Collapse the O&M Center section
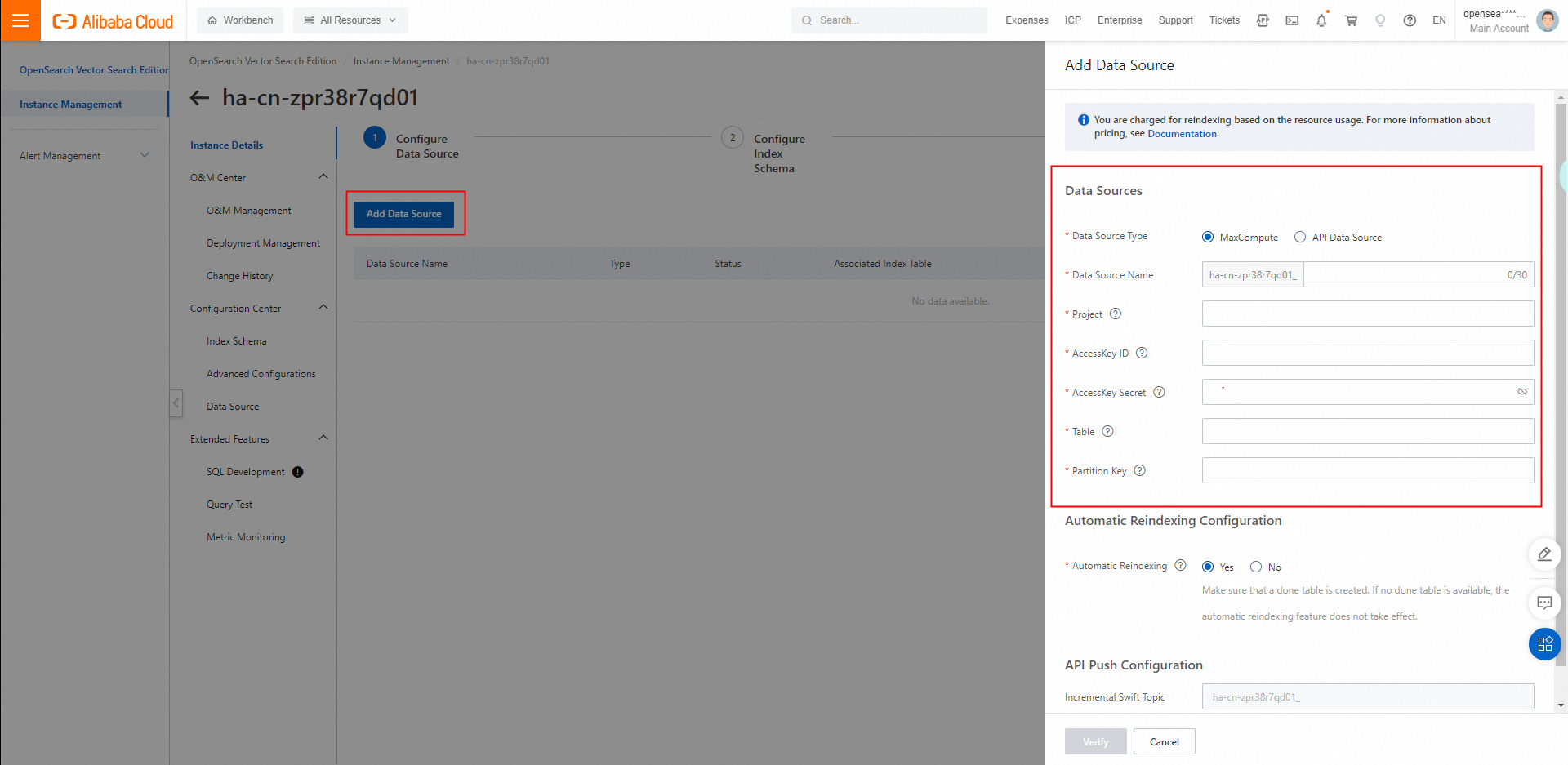 coord(323,177)
